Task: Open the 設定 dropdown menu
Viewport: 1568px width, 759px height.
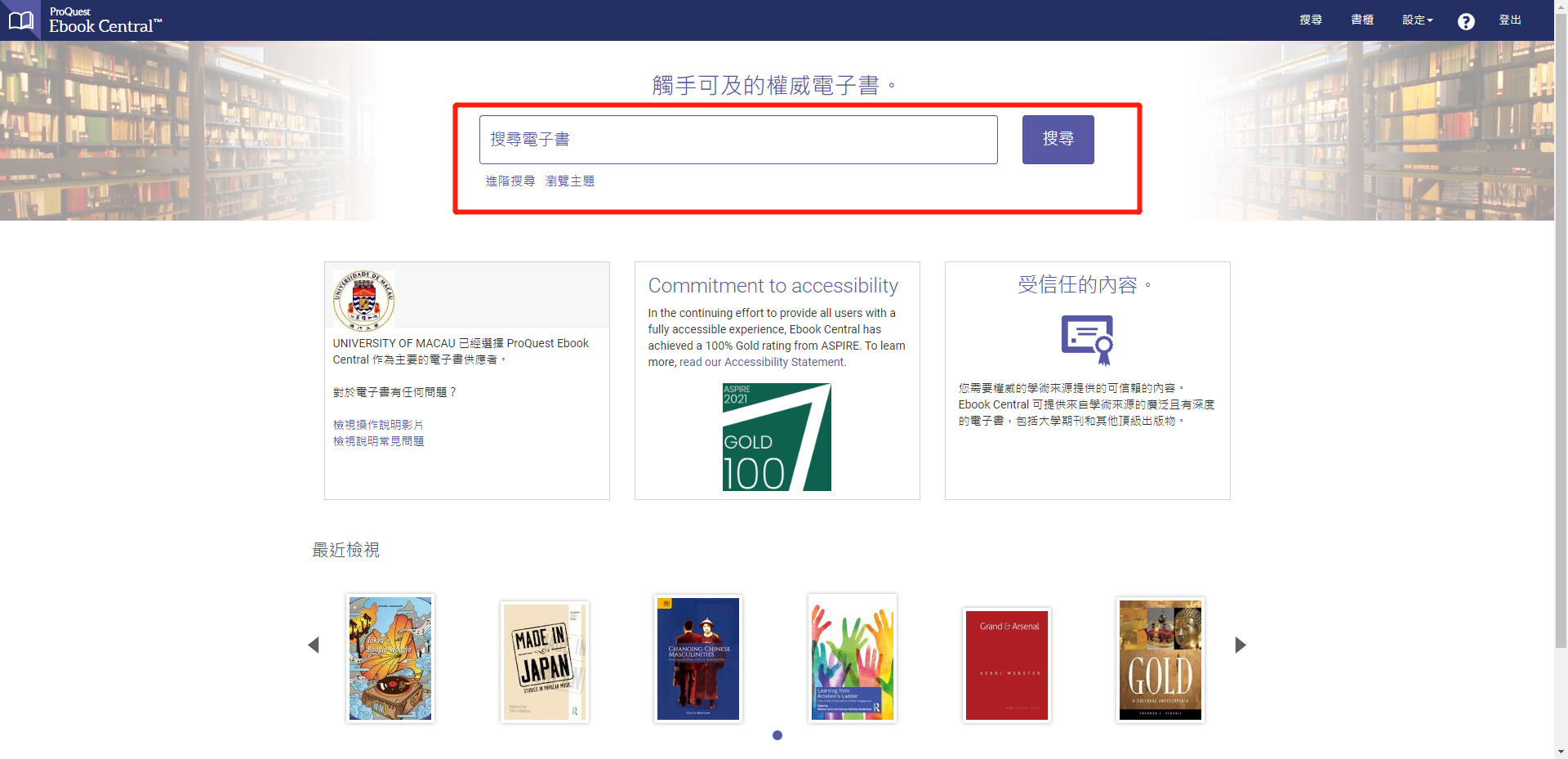Action: click(1418, 20)
